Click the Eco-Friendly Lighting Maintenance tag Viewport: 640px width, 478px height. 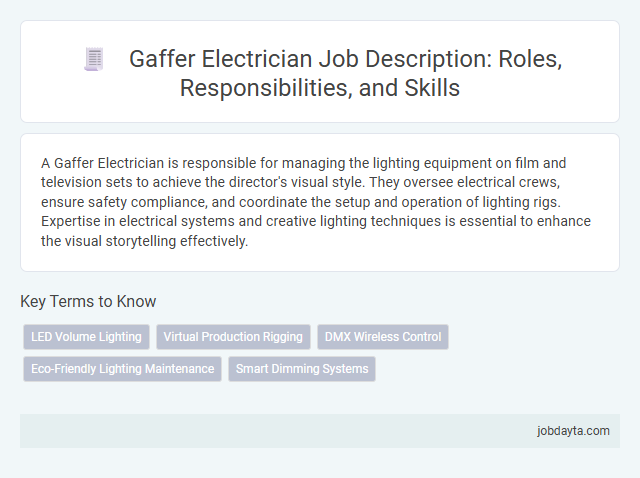(x=122, y=369)
